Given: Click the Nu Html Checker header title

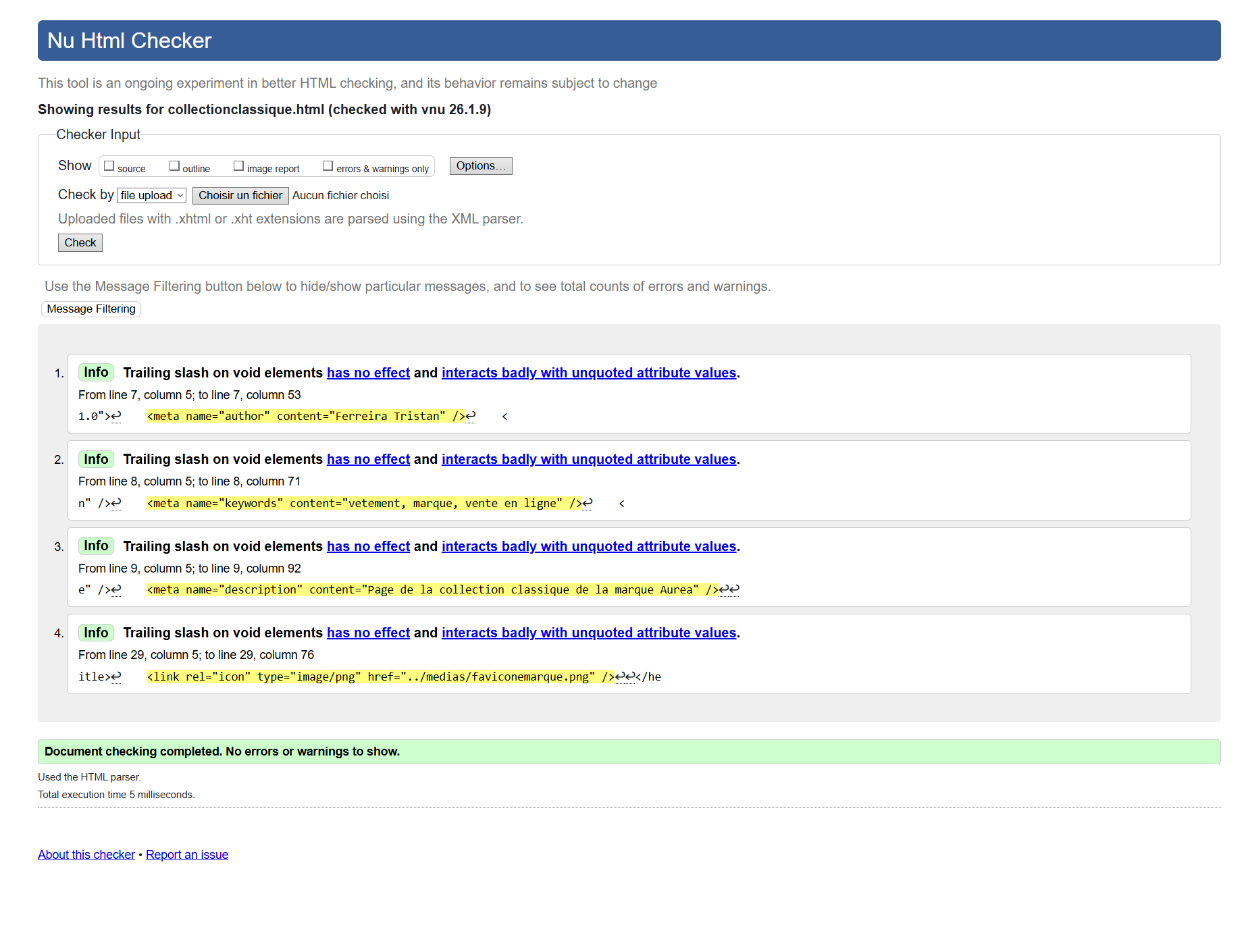Looking at the screenshot, I should point(130,41).
